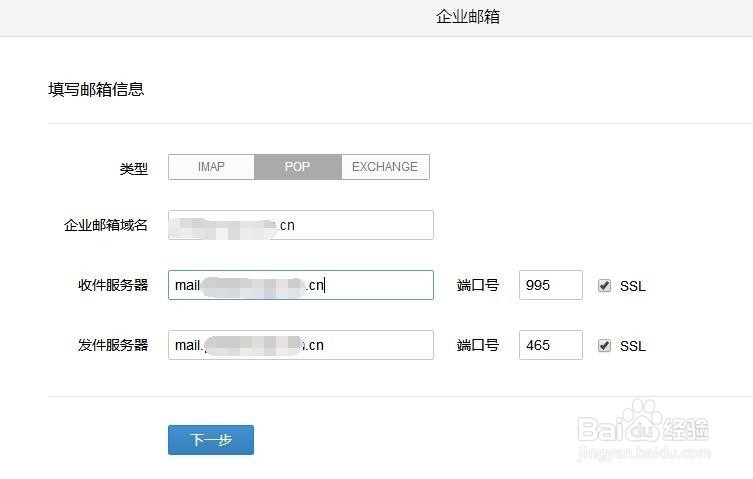
Task: Click the 企业邮箱域名 label text
Action: coord(106,225)
